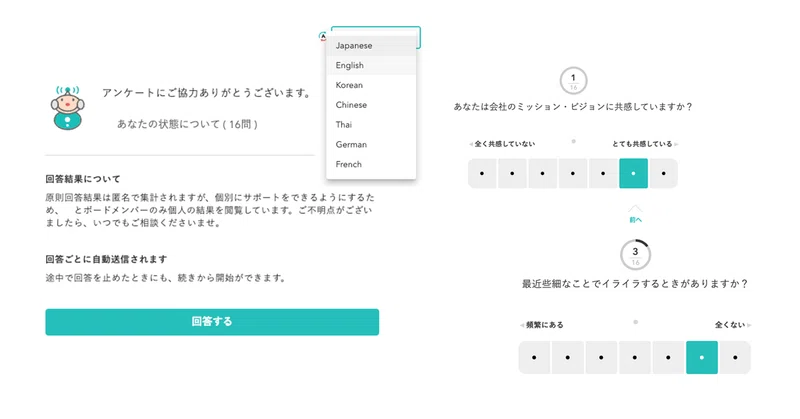Click the 全く共感していない scale label
This screenshot has height=419, width=800.
pyautogui.click(x=505, y=144)
